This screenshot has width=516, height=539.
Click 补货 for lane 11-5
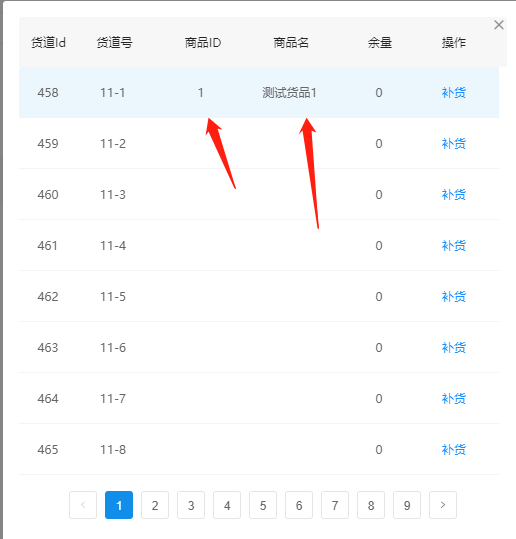coord(453,297)
